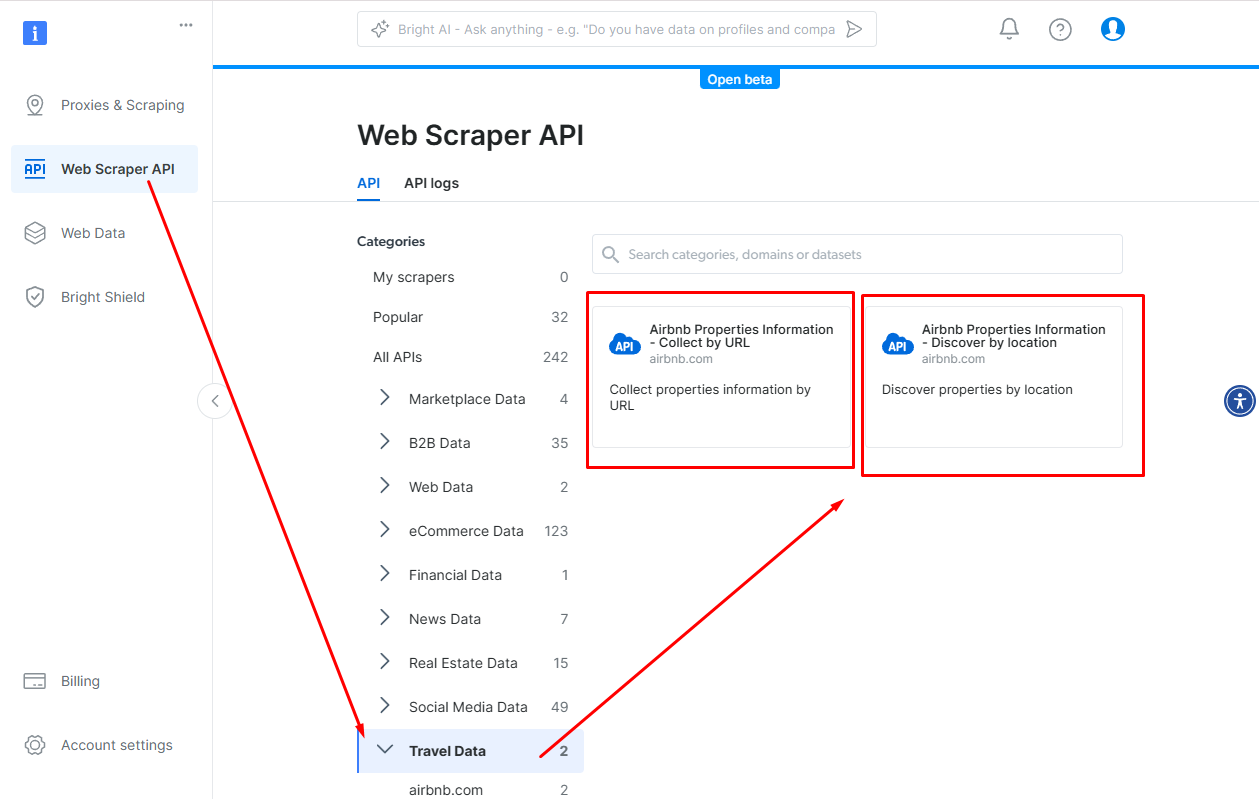Open the accessibility widget icon

[x=1240, y=401]
